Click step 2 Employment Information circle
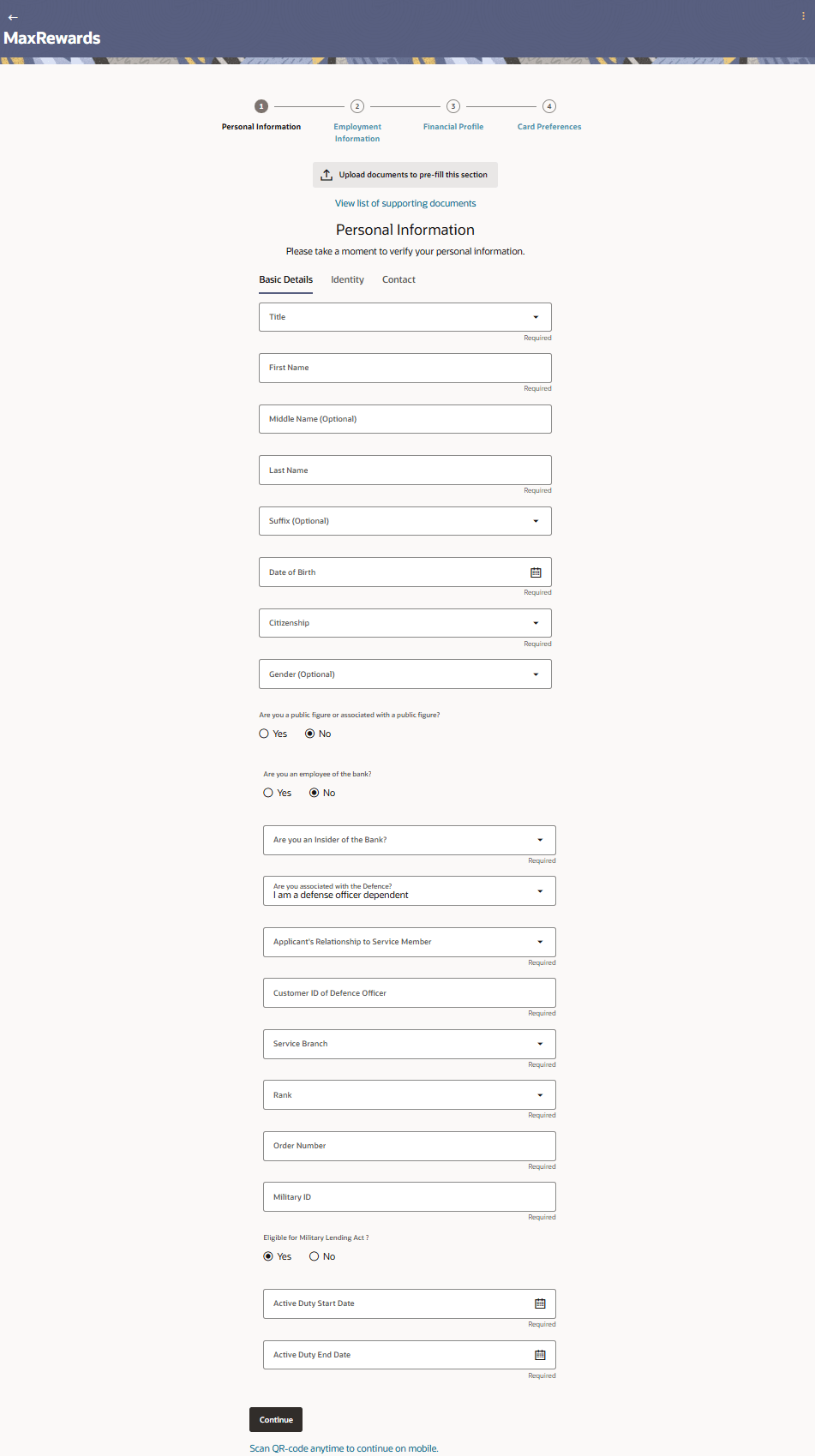 357,106
